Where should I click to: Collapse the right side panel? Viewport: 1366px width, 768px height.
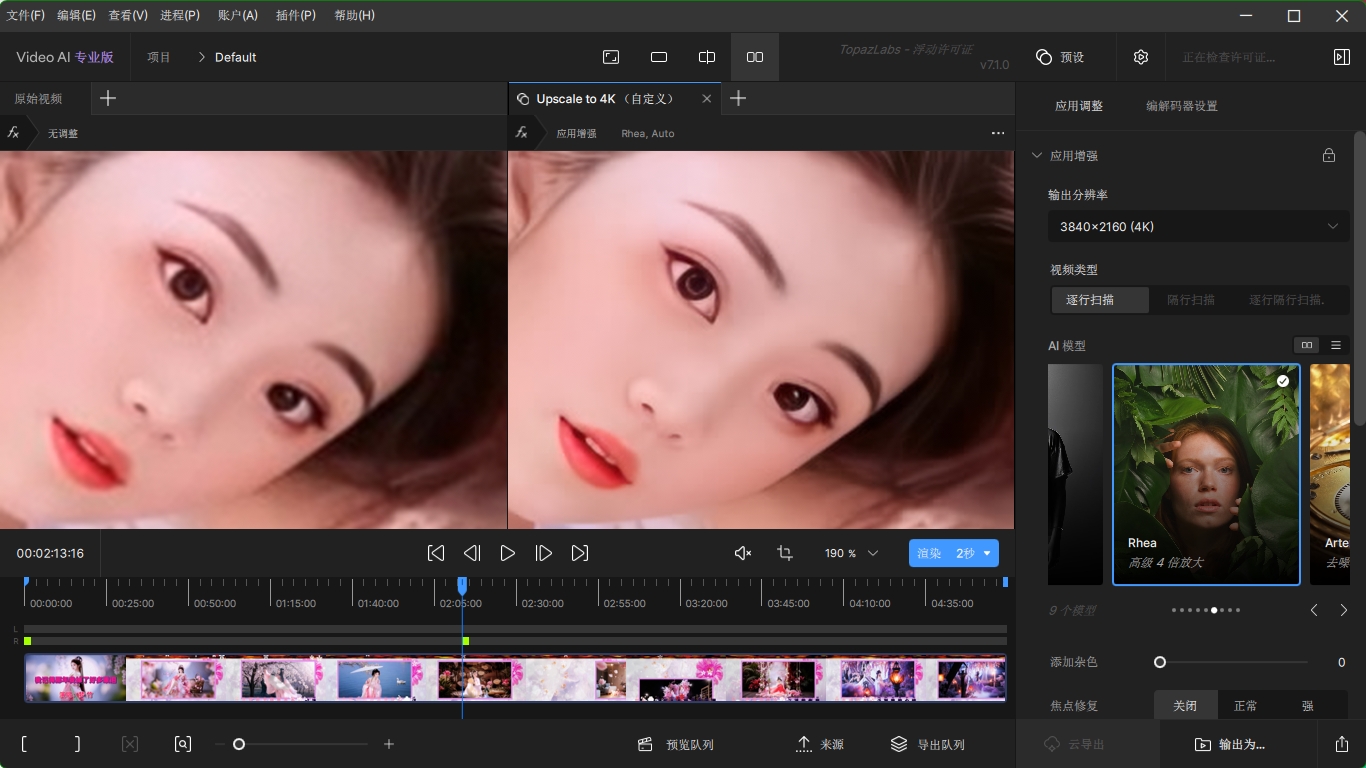pos(1341,57)
